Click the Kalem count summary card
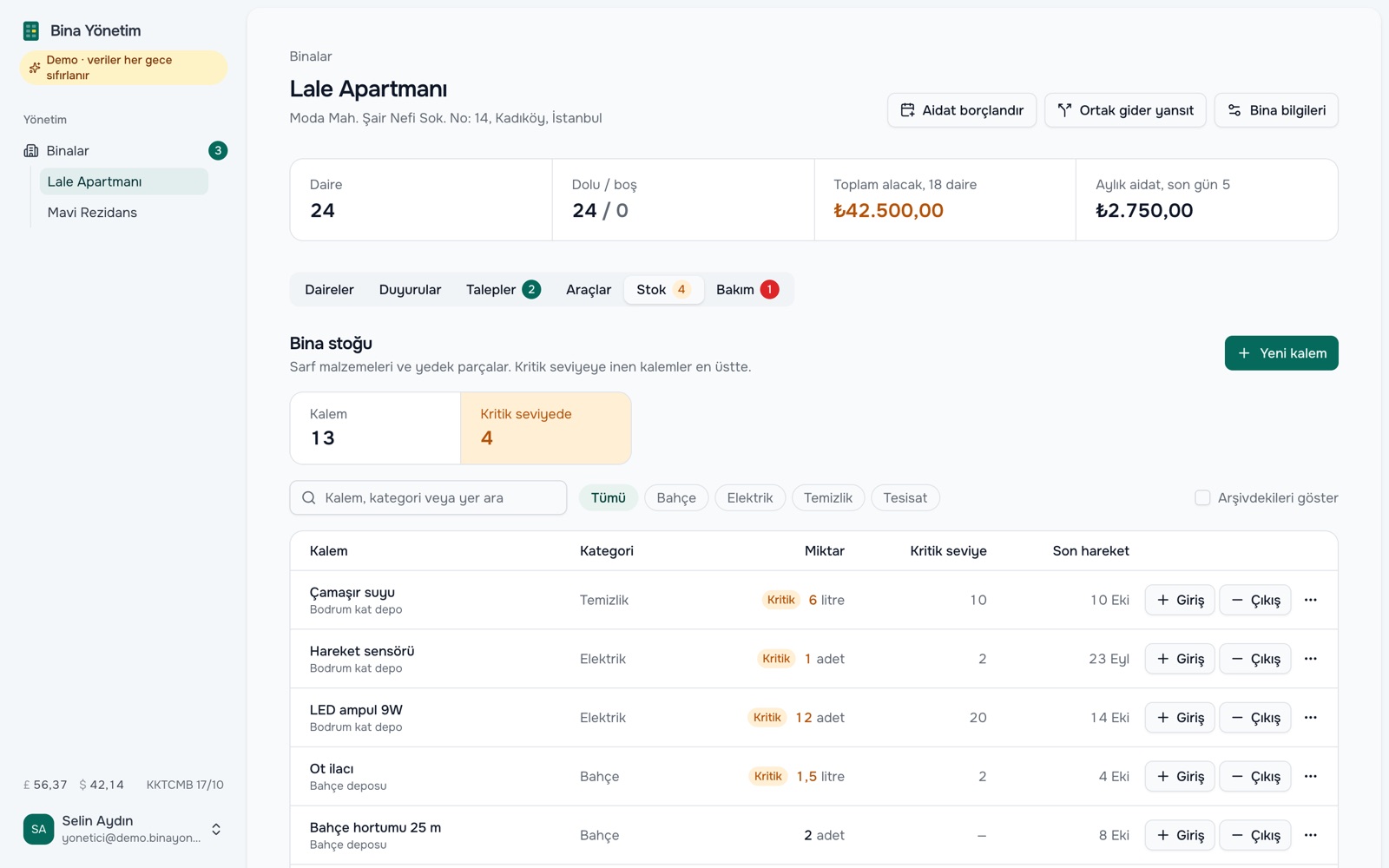1389x868 pixels. tap(375, 428)
